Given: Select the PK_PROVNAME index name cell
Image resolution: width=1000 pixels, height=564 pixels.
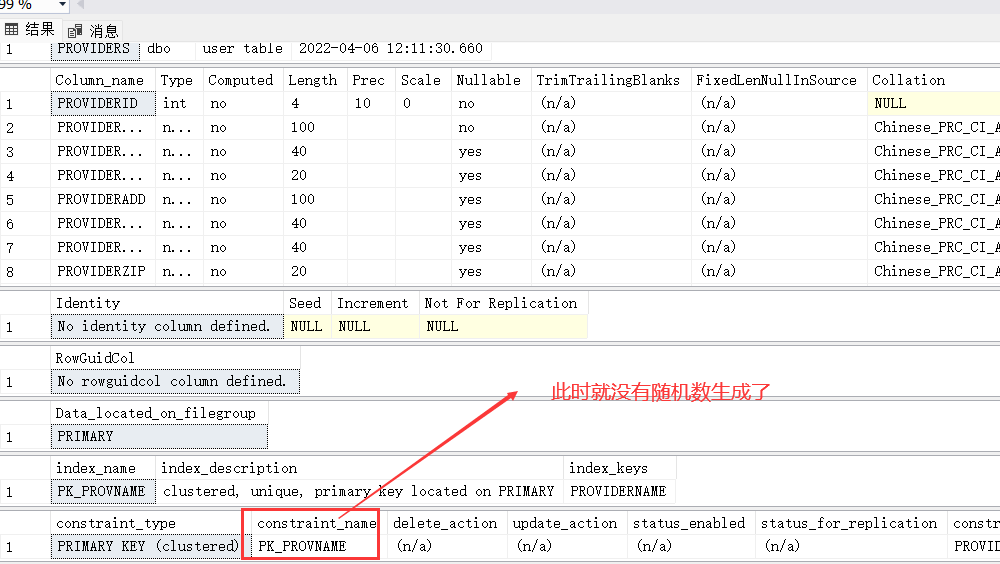Looking at the screenshot, I should (102, 491).
